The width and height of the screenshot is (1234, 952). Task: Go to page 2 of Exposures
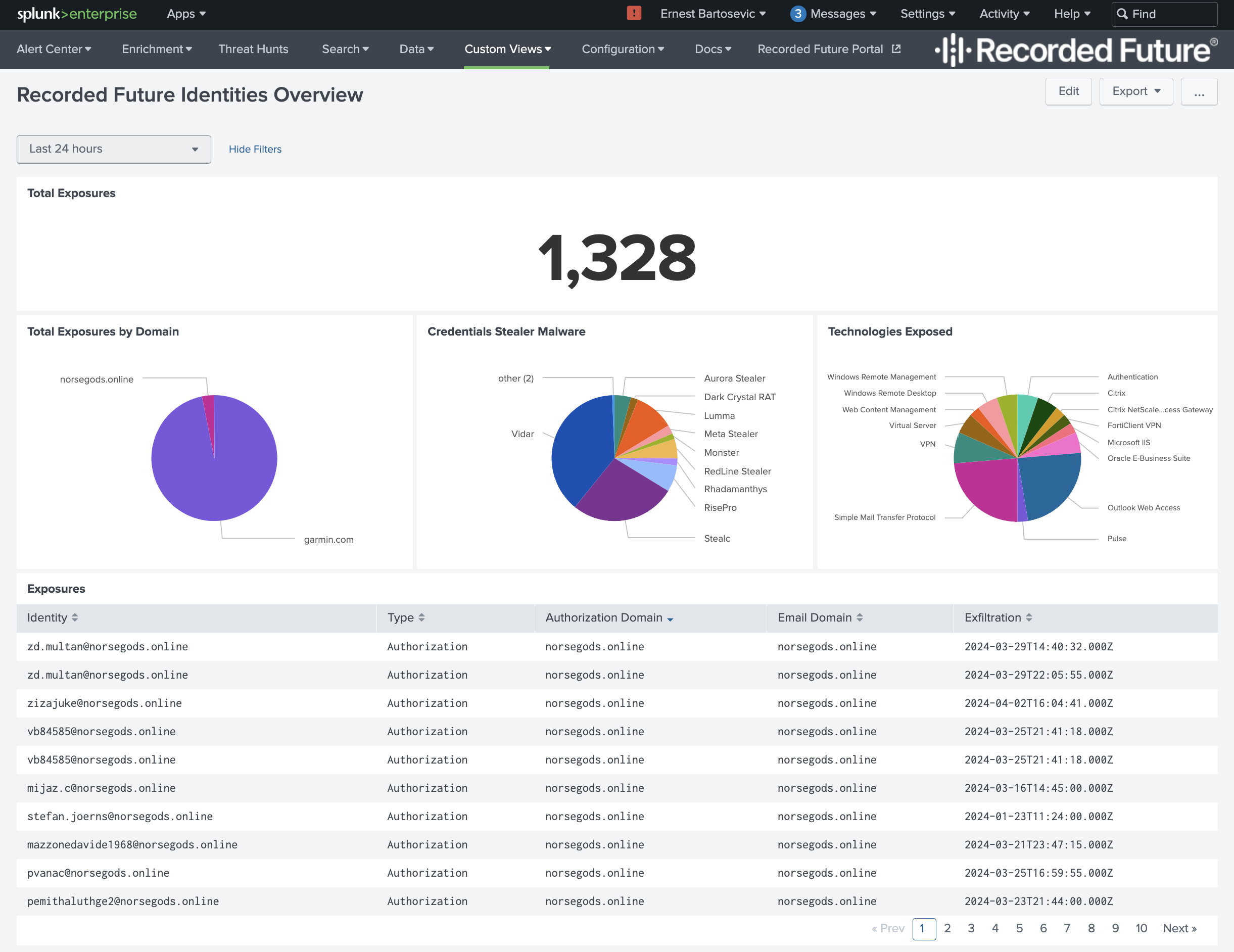click(947, 928)
